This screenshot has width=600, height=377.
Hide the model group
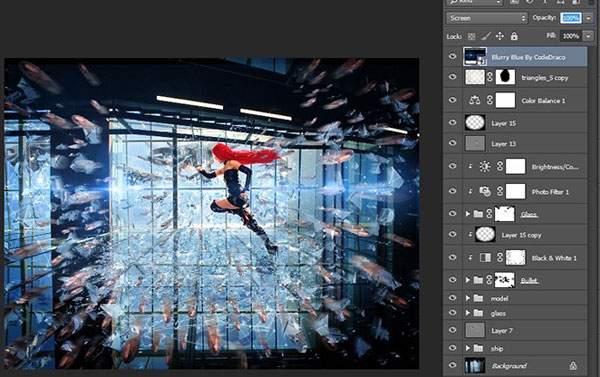tap(453, 298)
